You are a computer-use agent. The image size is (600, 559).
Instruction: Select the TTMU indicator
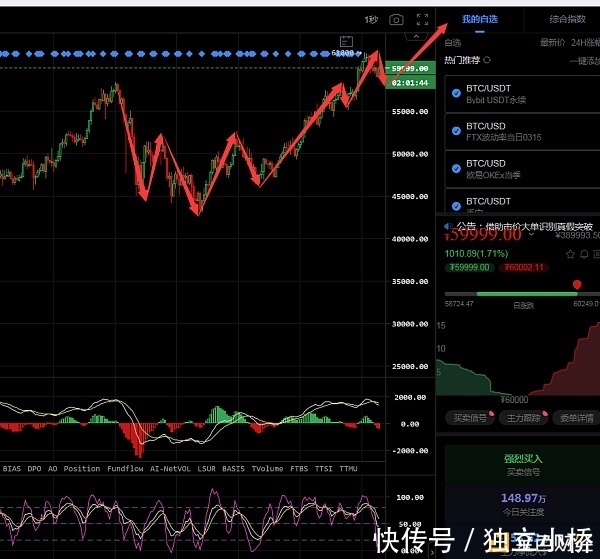pos(348,469)
